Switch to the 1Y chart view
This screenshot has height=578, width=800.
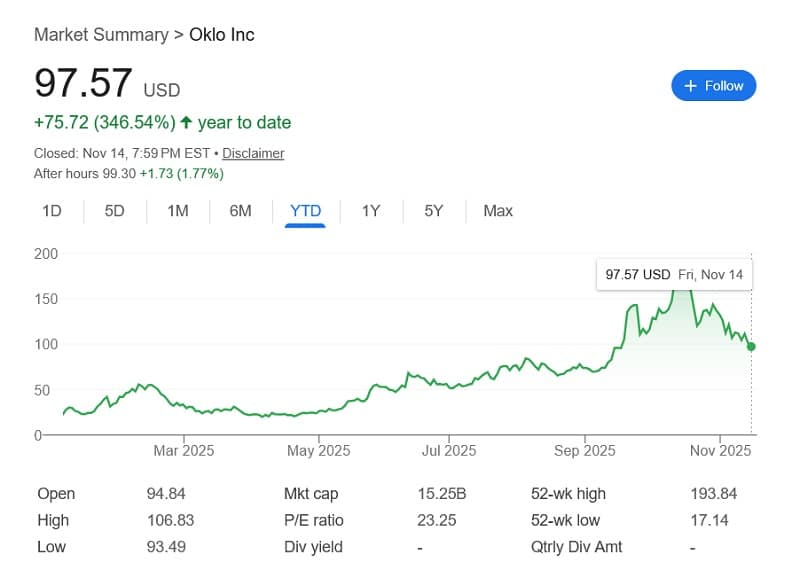(370, 211)
